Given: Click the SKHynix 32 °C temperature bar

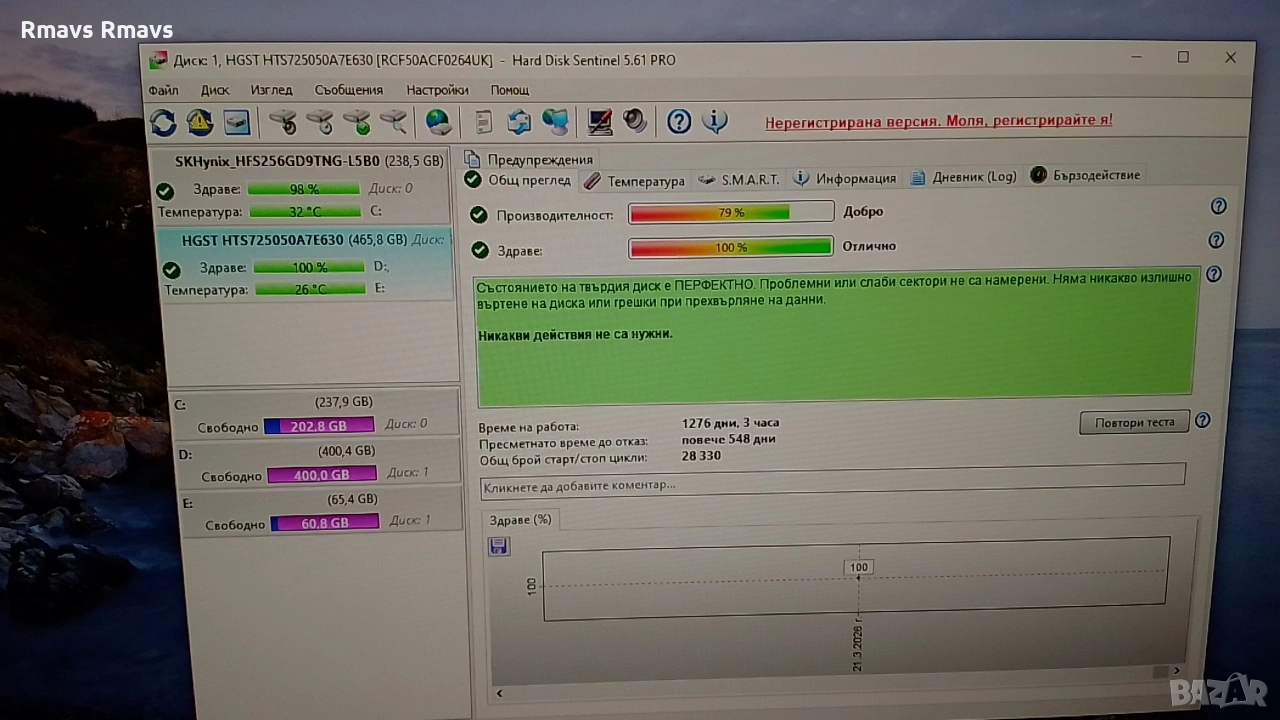Looking at the screenshot, I should tap(305, 211).
